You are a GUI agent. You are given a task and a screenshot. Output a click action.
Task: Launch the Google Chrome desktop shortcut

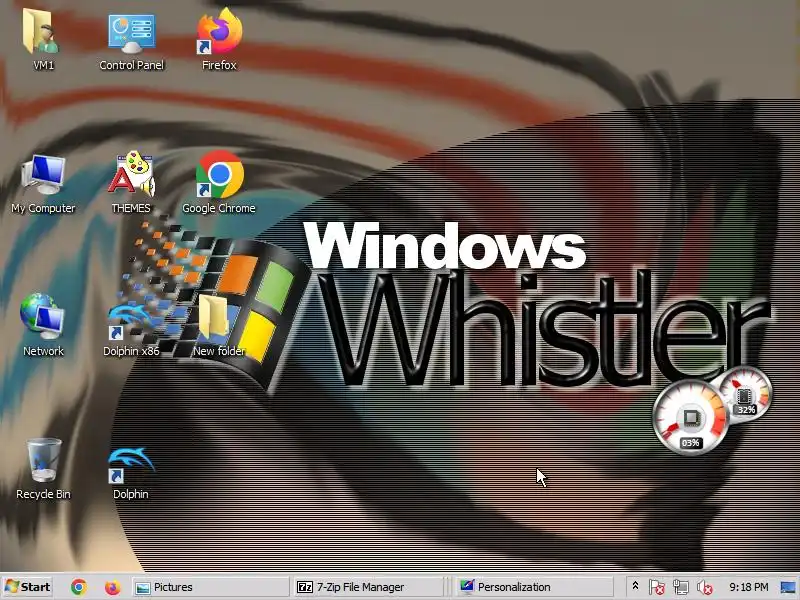[219, 183]
